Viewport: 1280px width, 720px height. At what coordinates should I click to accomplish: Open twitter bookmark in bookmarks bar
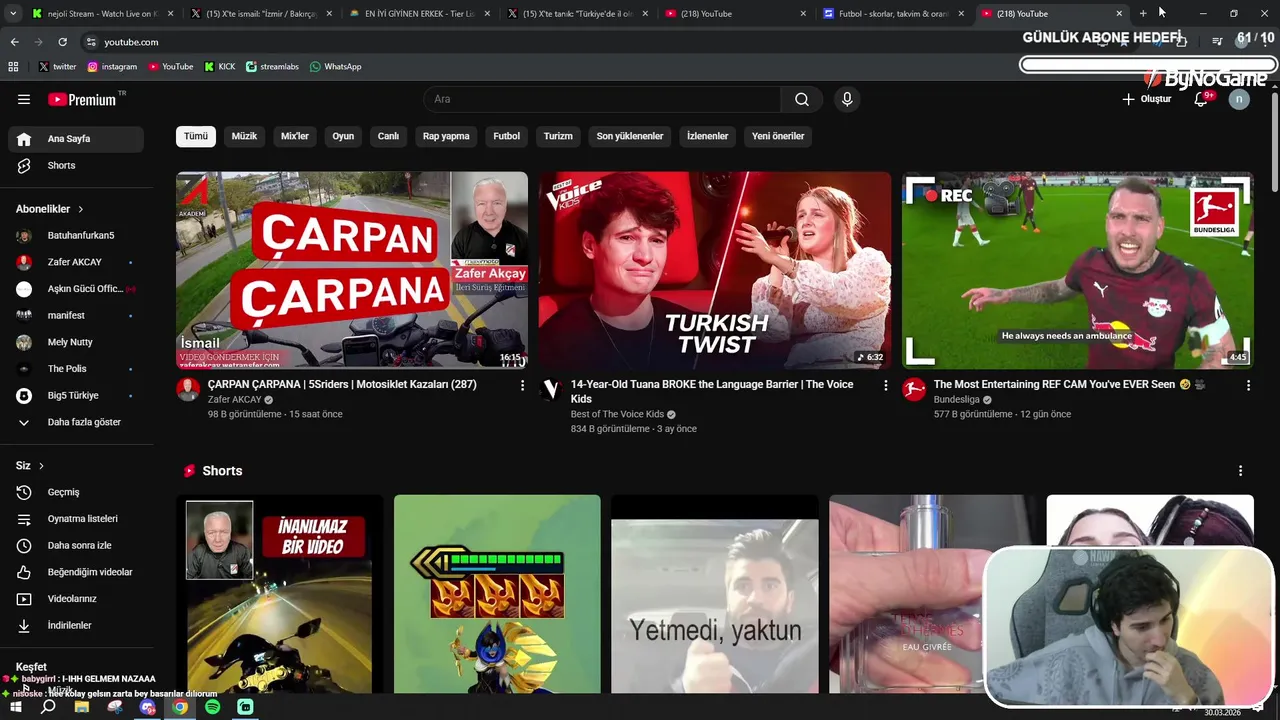tap(57, 67)
